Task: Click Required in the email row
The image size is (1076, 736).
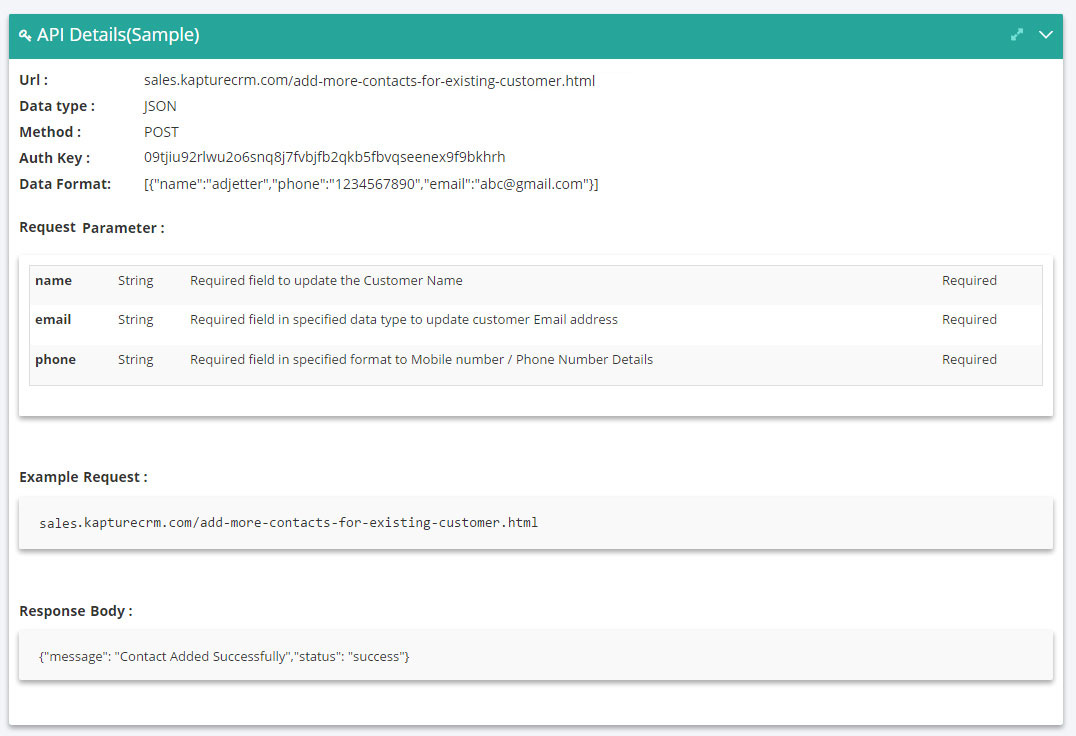Action: click(x=969, y=320)
